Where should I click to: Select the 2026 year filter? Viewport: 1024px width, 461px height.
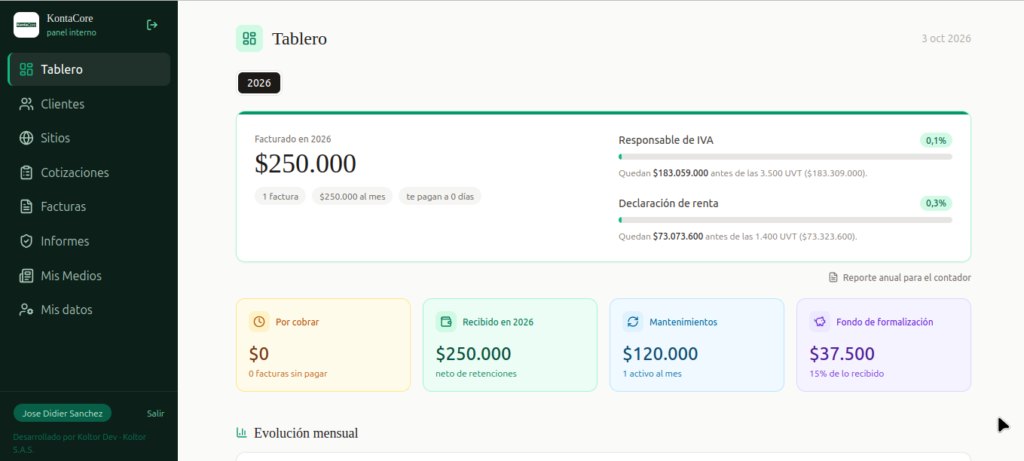coord(259,83)
